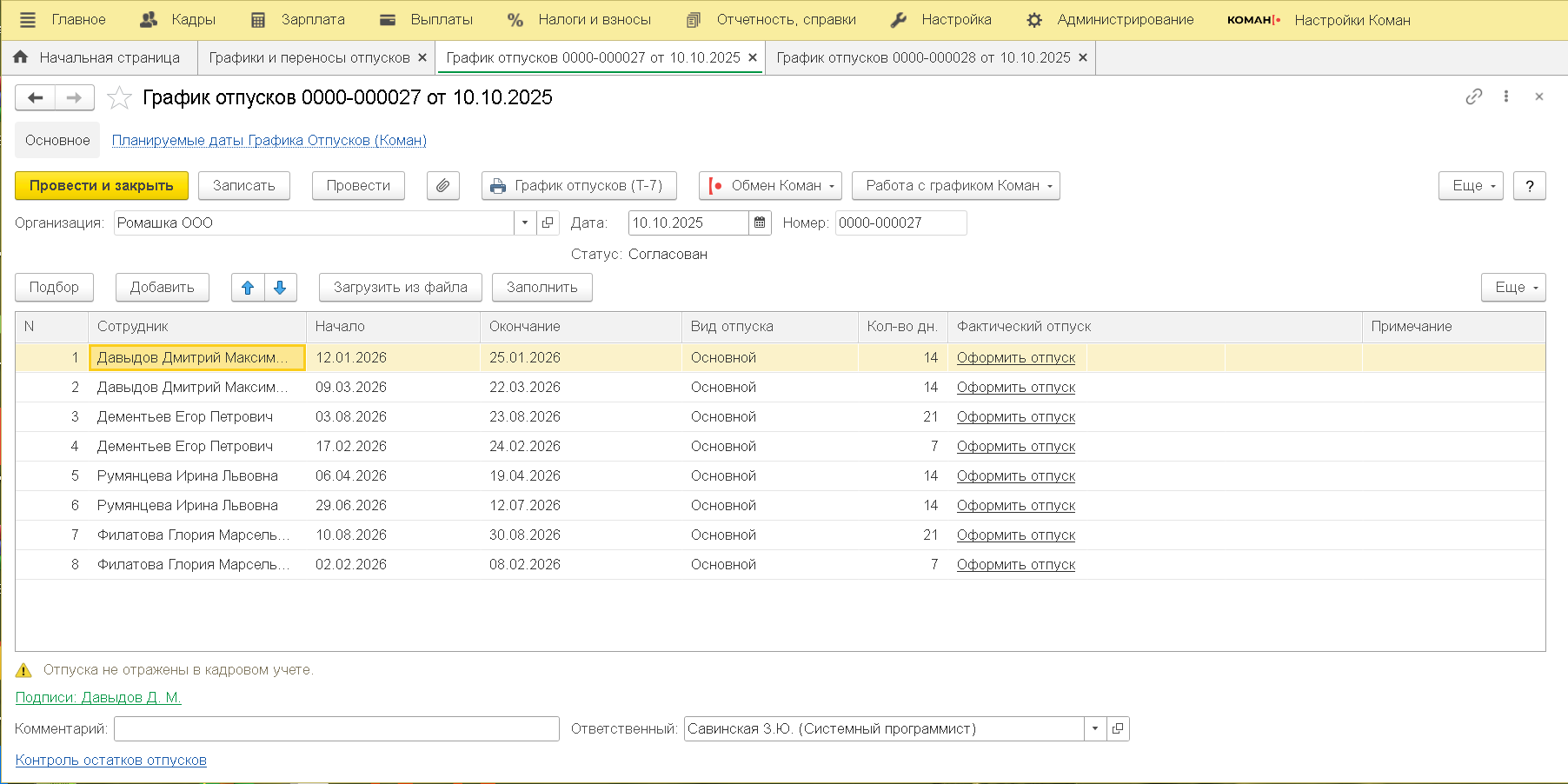Copy document link via chain icon
The image size is (1568, 784).
click(x=1473, y=97)
